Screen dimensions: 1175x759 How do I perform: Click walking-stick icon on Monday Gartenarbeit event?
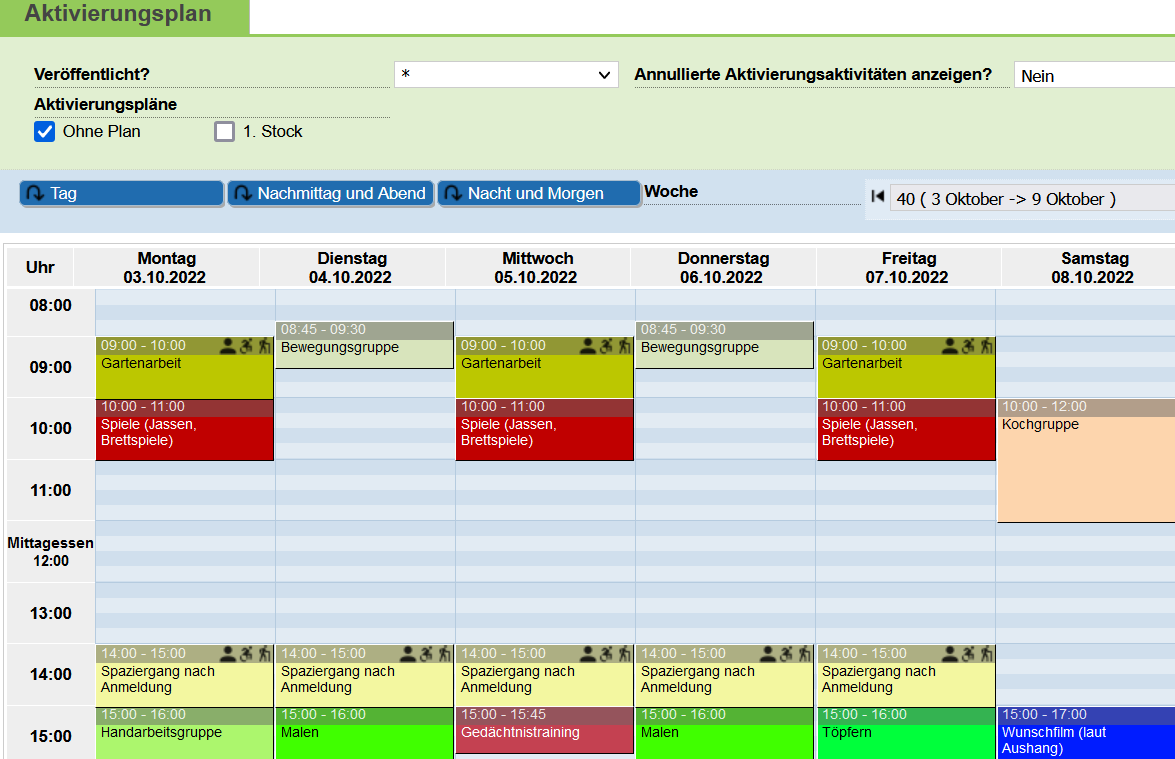pos(265,345)
